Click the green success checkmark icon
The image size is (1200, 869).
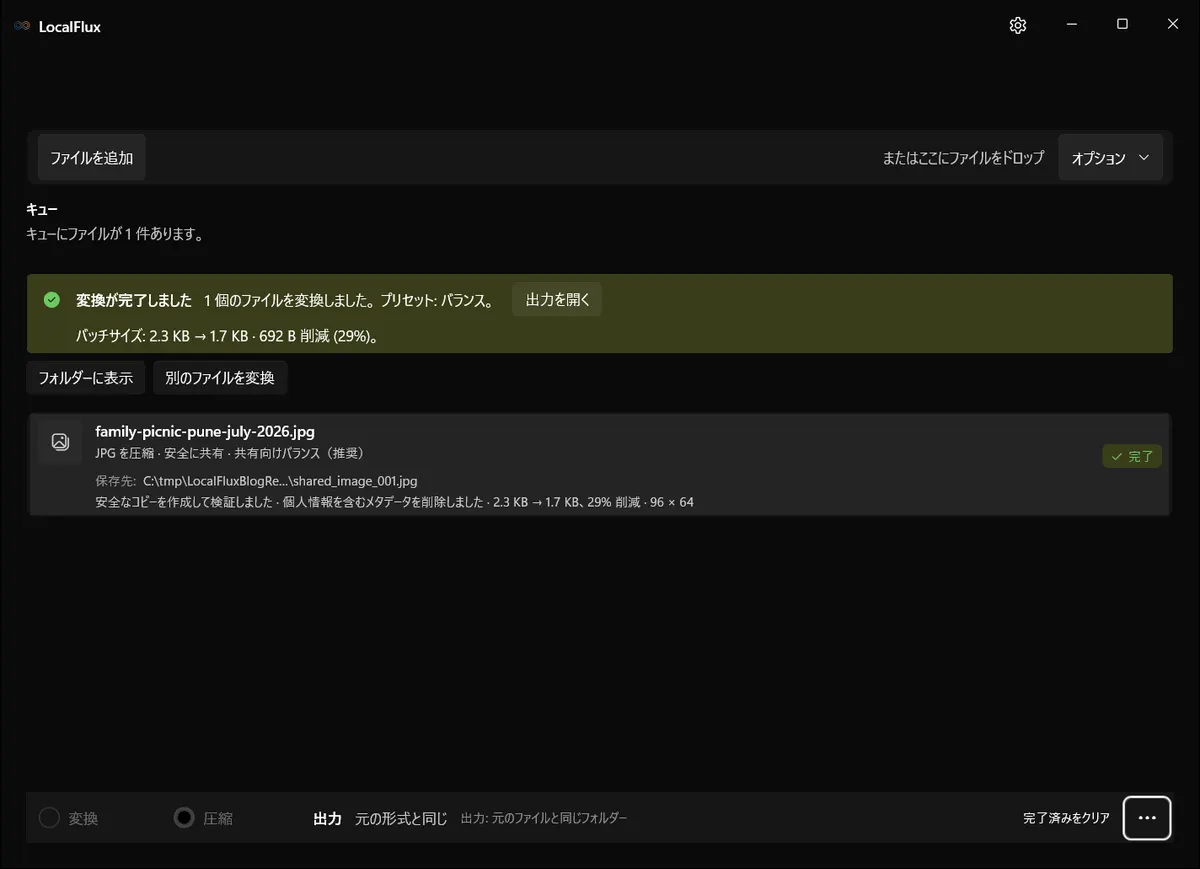52,300
